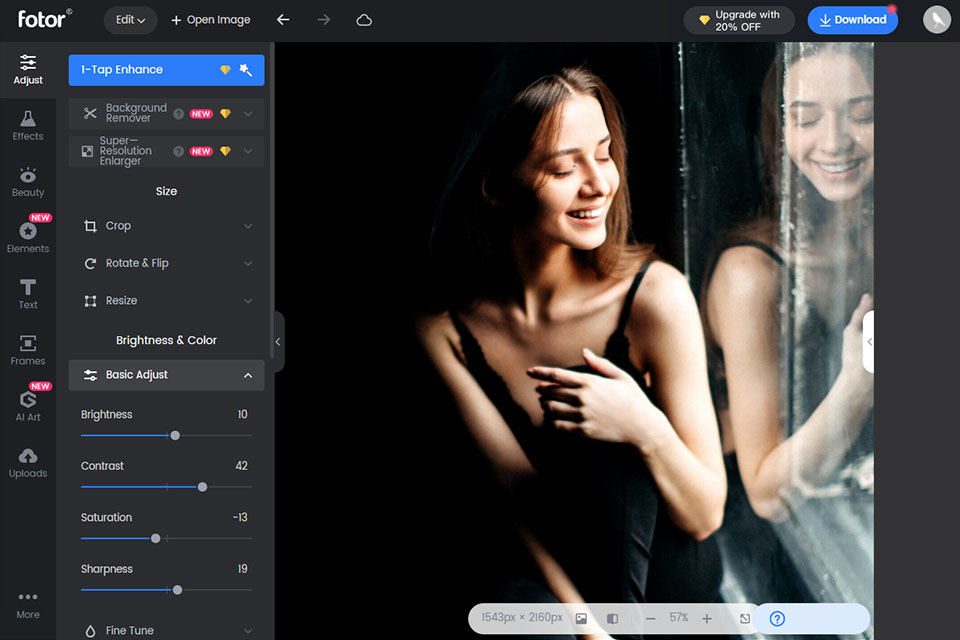Click the Basic Adjust sliders icon

pyautogui.click(x=91, y=375)
